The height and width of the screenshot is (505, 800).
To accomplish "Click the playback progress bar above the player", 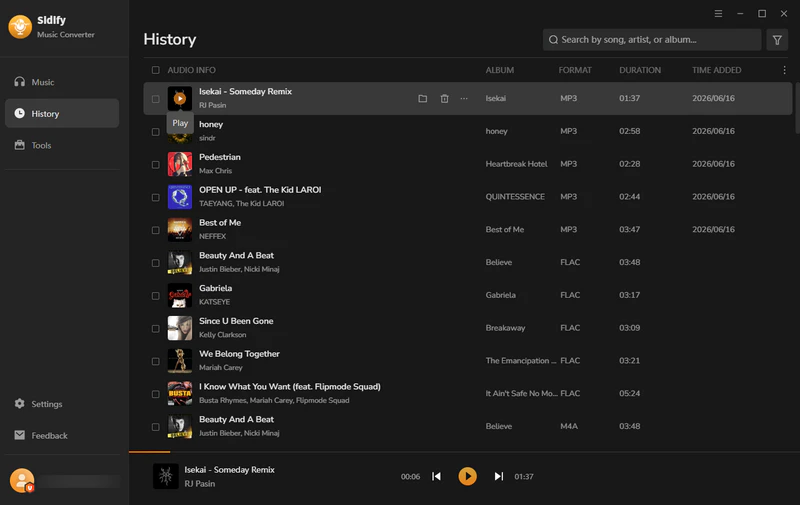I will click(x=464, y=452).
